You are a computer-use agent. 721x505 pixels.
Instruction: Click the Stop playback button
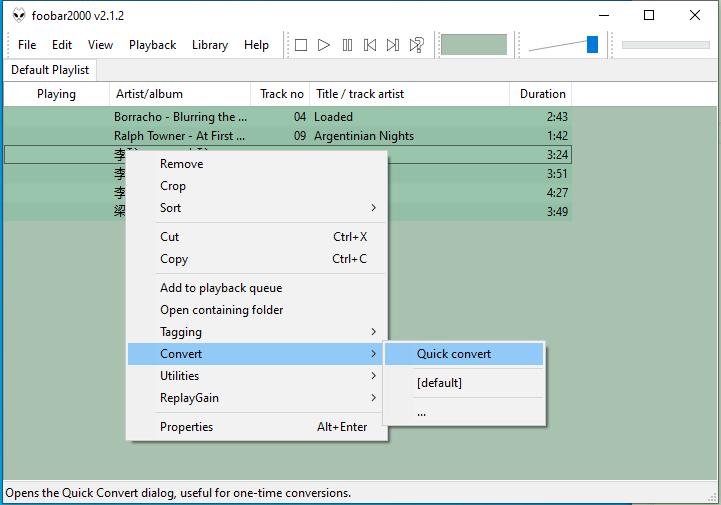click(x=300, y=45)
